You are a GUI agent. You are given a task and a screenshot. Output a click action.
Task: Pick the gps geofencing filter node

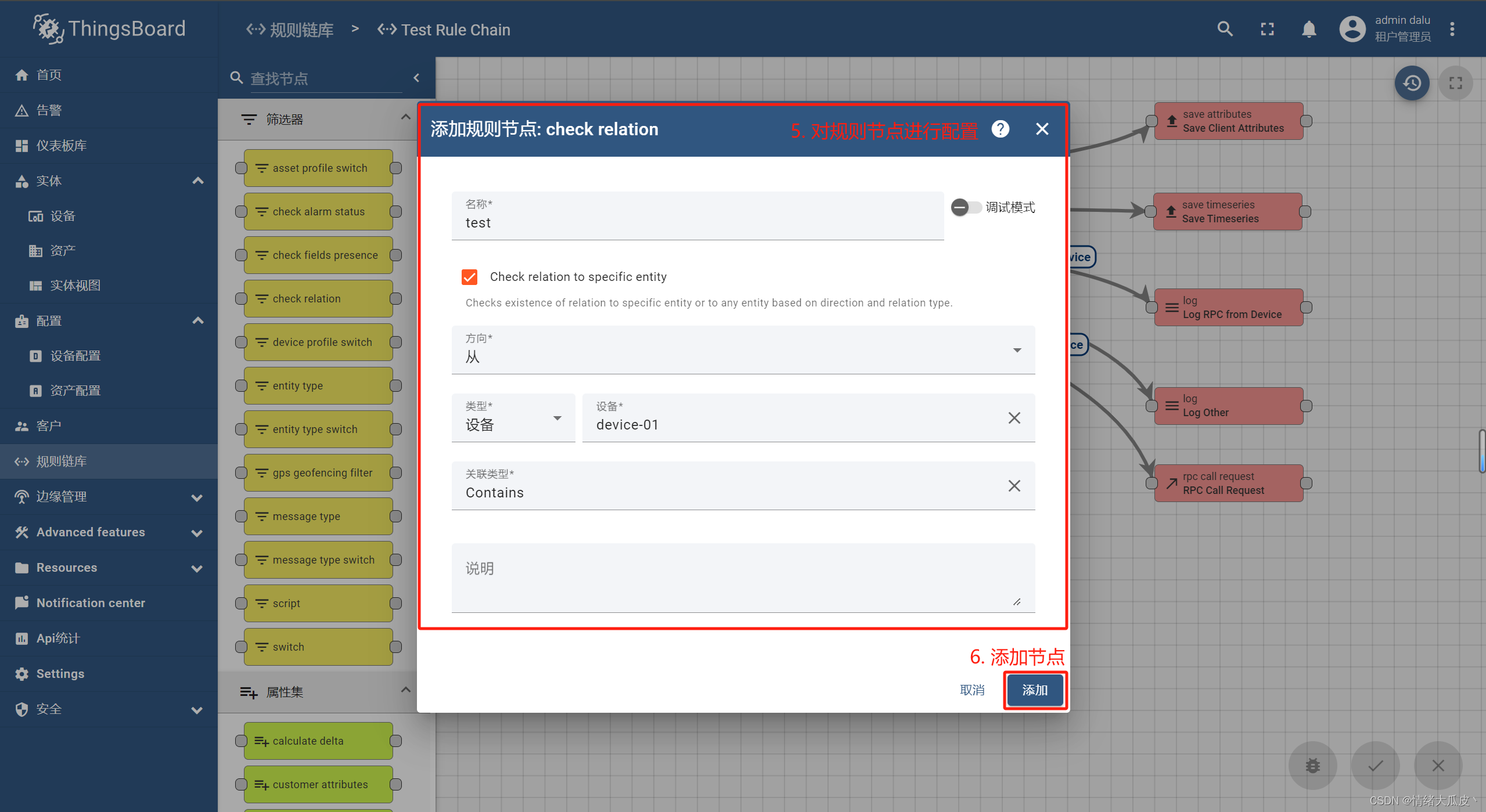[318, 473]
